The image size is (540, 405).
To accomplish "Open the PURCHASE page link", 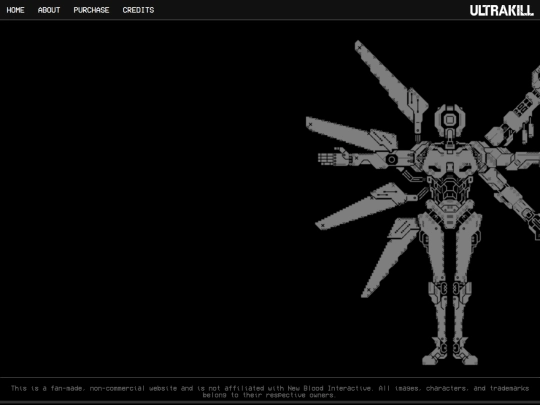I will pyautogui.click(x=91, y=10).
